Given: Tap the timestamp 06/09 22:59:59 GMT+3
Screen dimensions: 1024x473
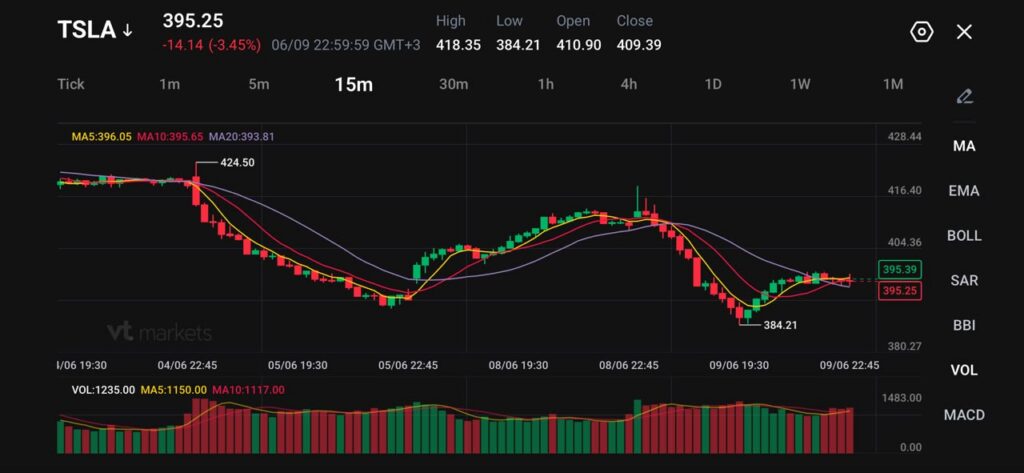Looking at the screenshot, I should 346,45.
